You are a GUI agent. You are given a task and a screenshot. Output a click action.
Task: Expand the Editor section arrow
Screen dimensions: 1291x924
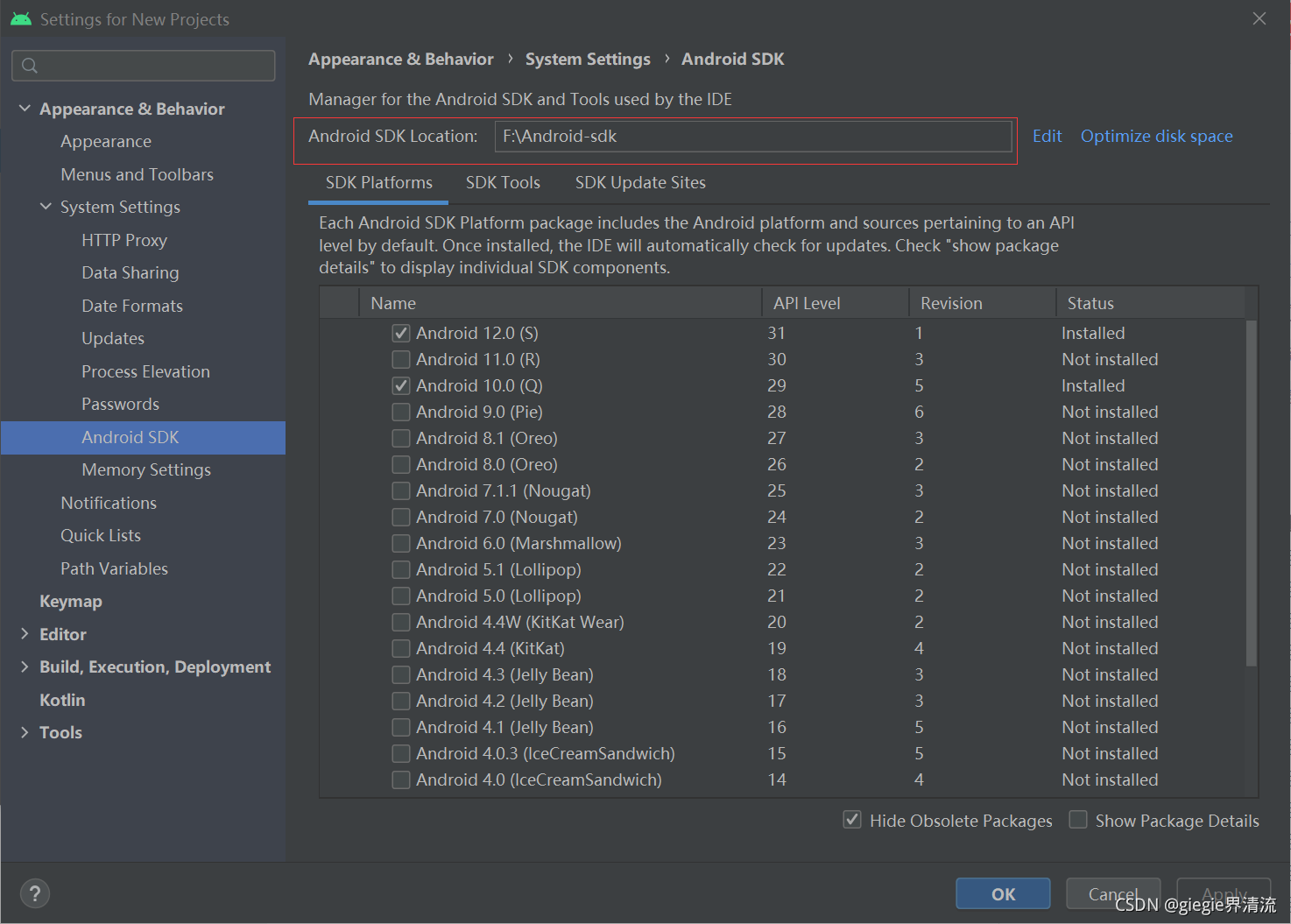pyautogui.click(x=25, y=634)
